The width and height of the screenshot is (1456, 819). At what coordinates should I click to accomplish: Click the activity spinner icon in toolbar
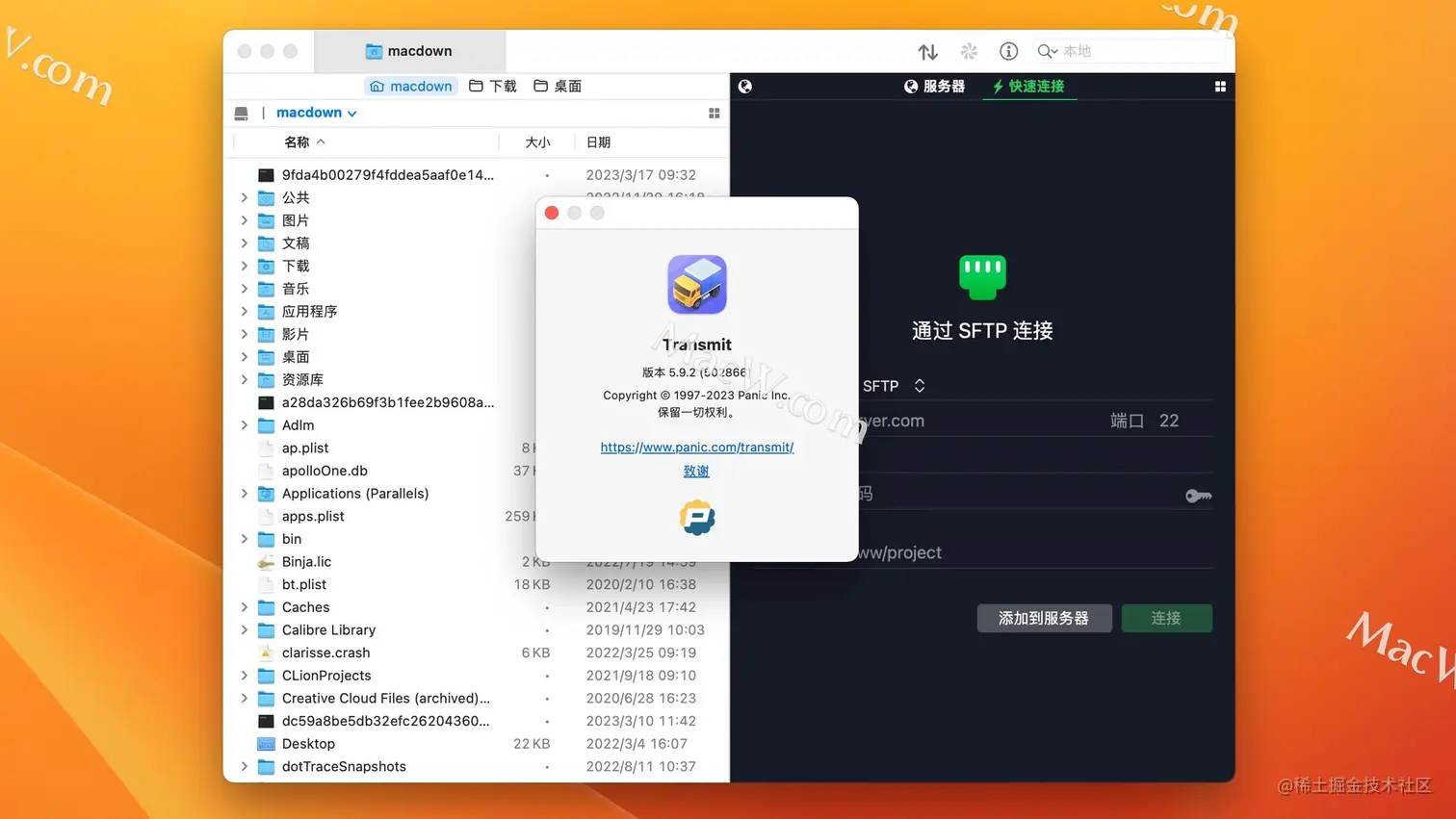(969, 51)
